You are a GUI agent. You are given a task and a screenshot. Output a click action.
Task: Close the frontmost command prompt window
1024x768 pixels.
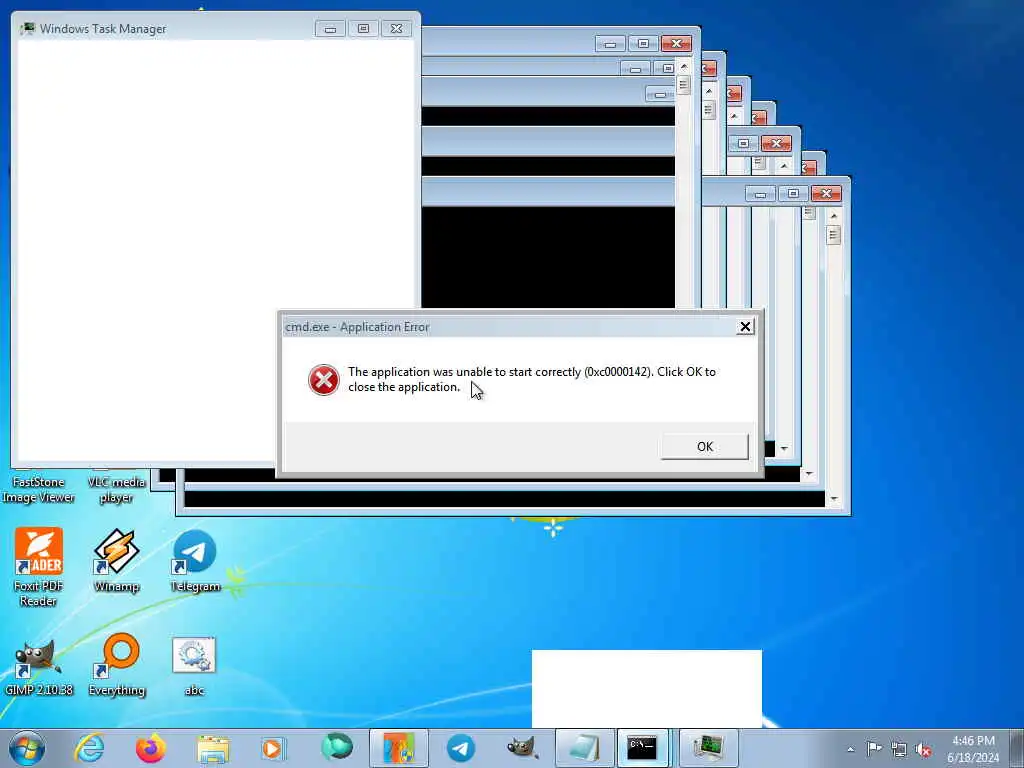click(826, 193)
